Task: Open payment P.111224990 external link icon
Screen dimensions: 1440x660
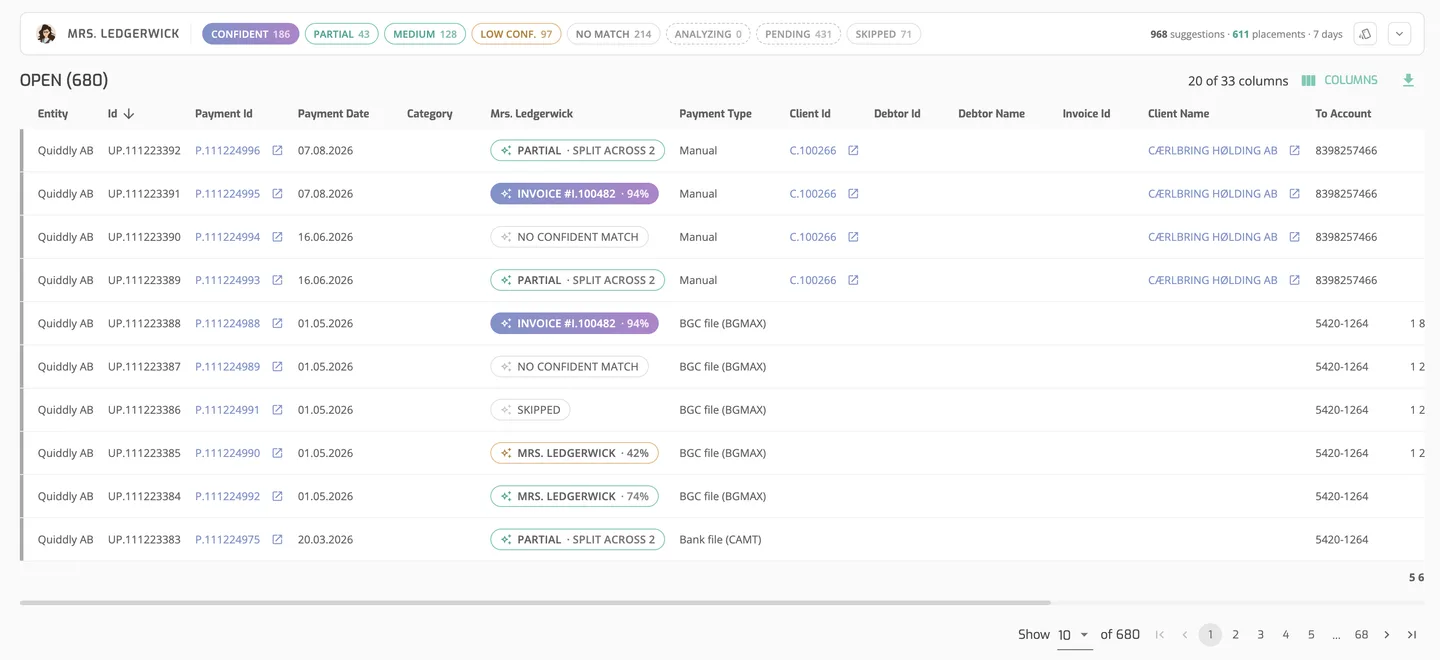Action: [277, 453]
